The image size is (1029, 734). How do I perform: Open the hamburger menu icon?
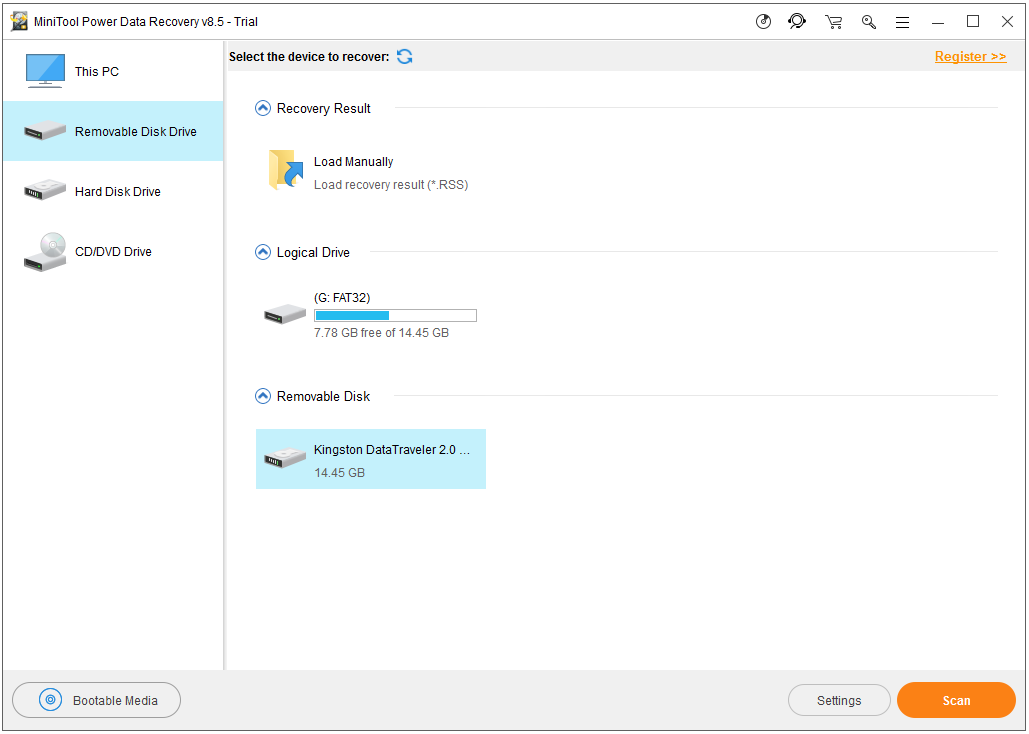click(x=902, y=22)
